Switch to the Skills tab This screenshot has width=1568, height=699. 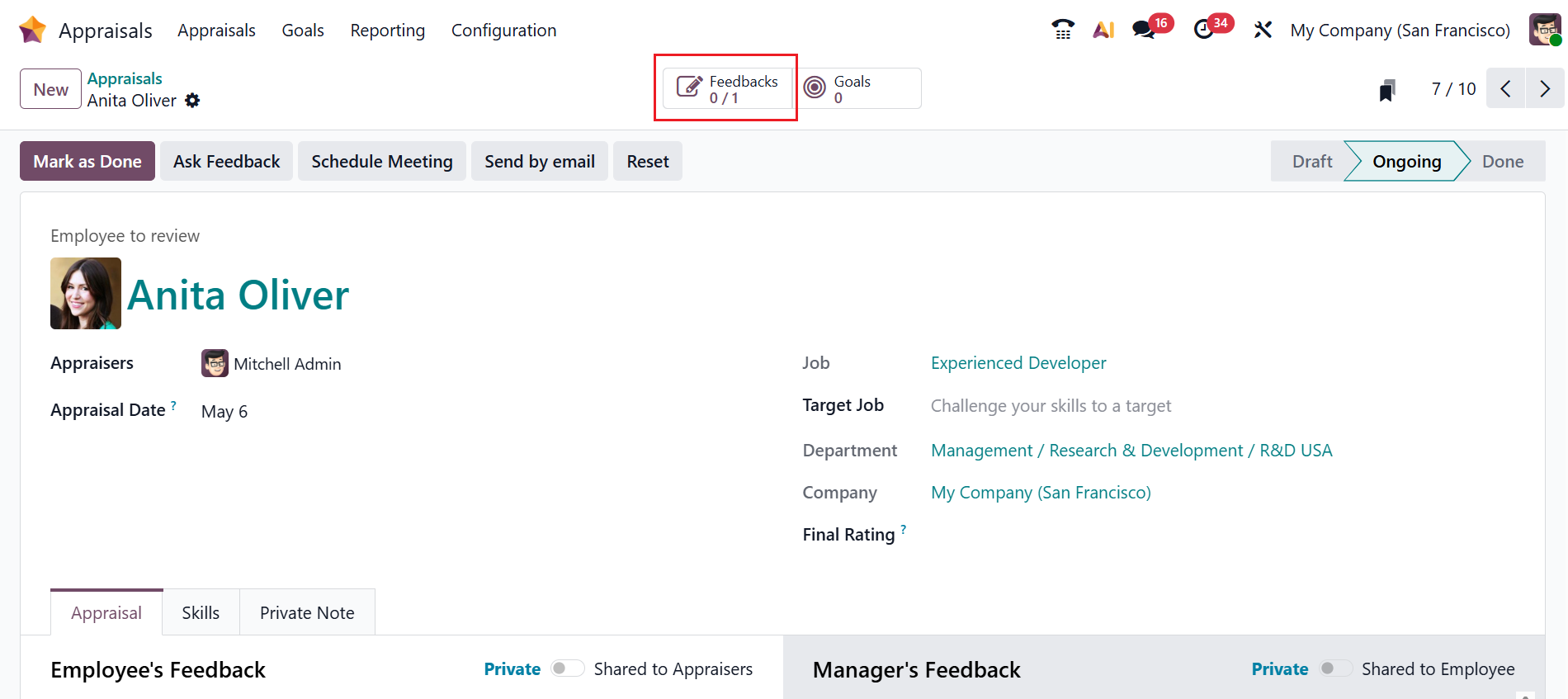[201, 612]
